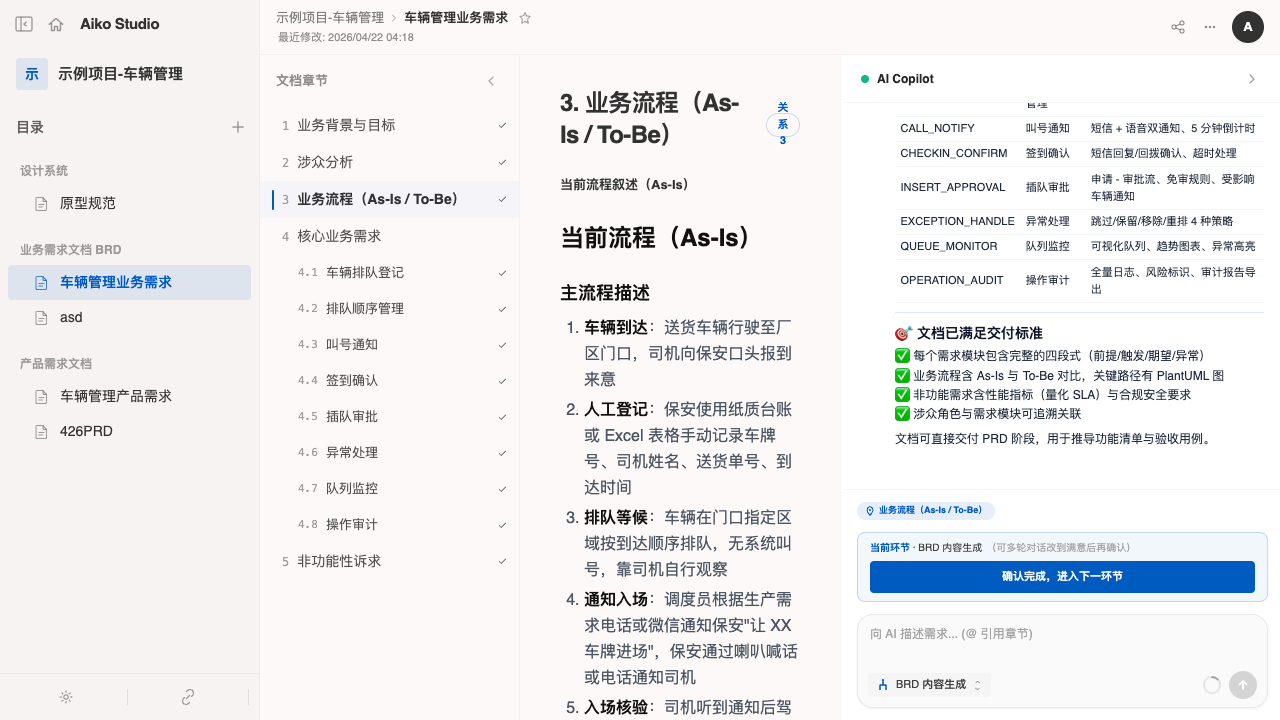
Task: Click the project title 示例项目-车辆管理
Action: (121, 74)
